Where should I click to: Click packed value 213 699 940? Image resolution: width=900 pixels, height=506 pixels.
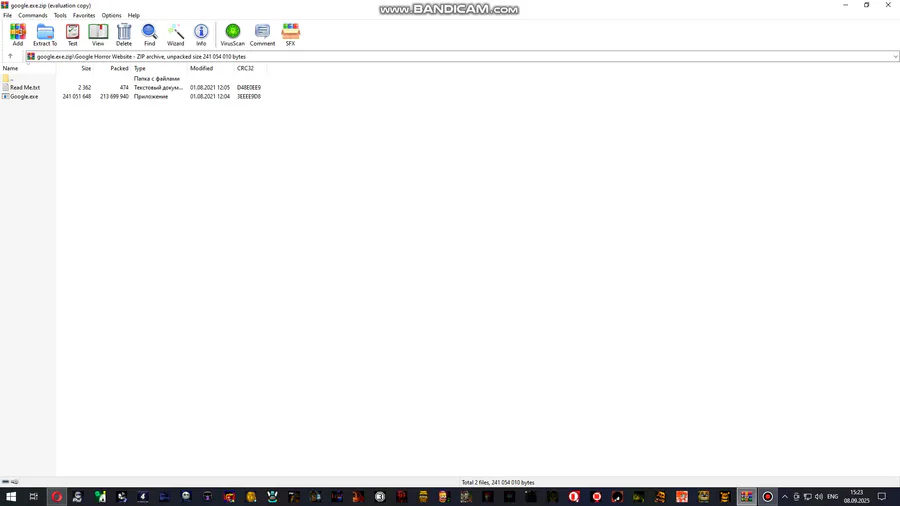(114, 97)
